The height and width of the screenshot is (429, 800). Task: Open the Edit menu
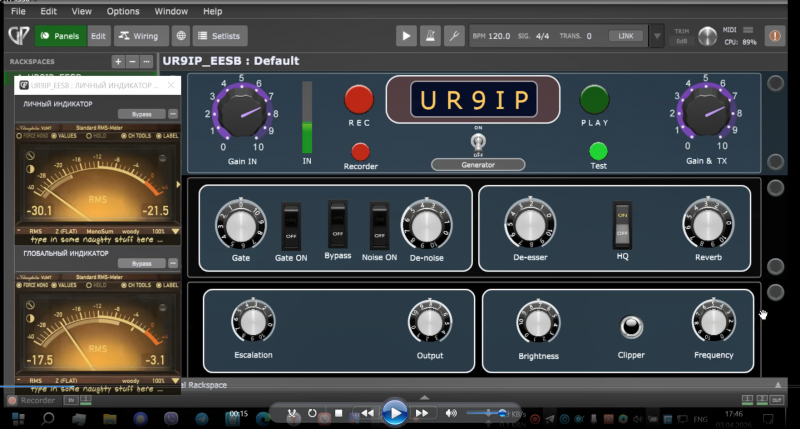(x=48, y=11)
